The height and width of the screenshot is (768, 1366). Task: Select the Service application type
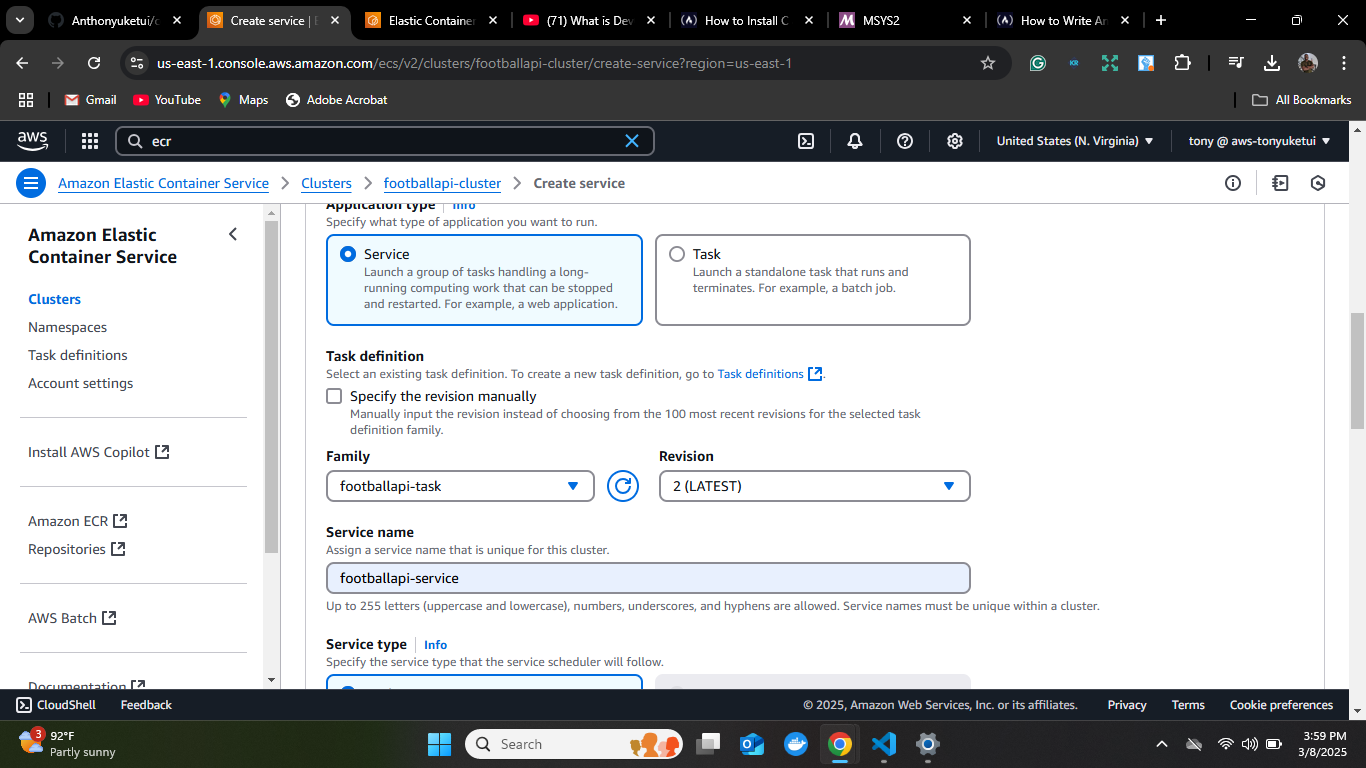pos(484,280)
